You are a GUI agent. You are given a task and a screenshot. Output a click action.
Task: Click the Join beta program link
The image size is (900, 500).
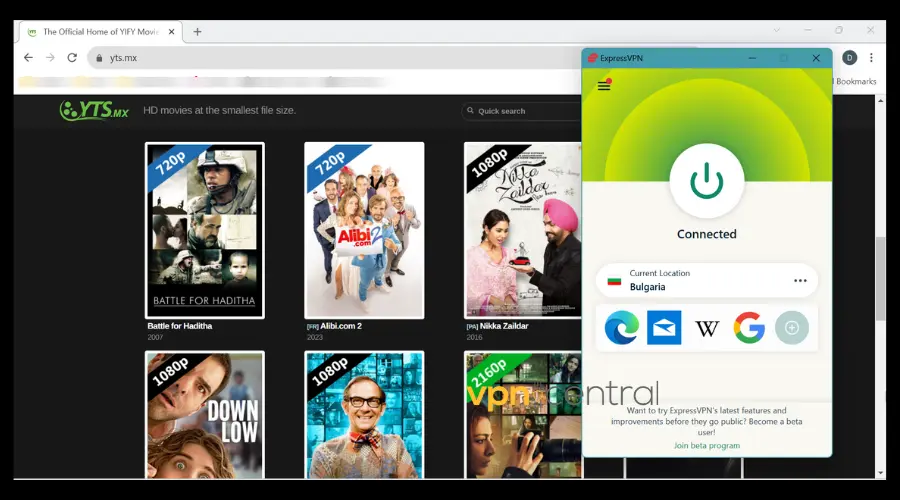click(707, 445)
